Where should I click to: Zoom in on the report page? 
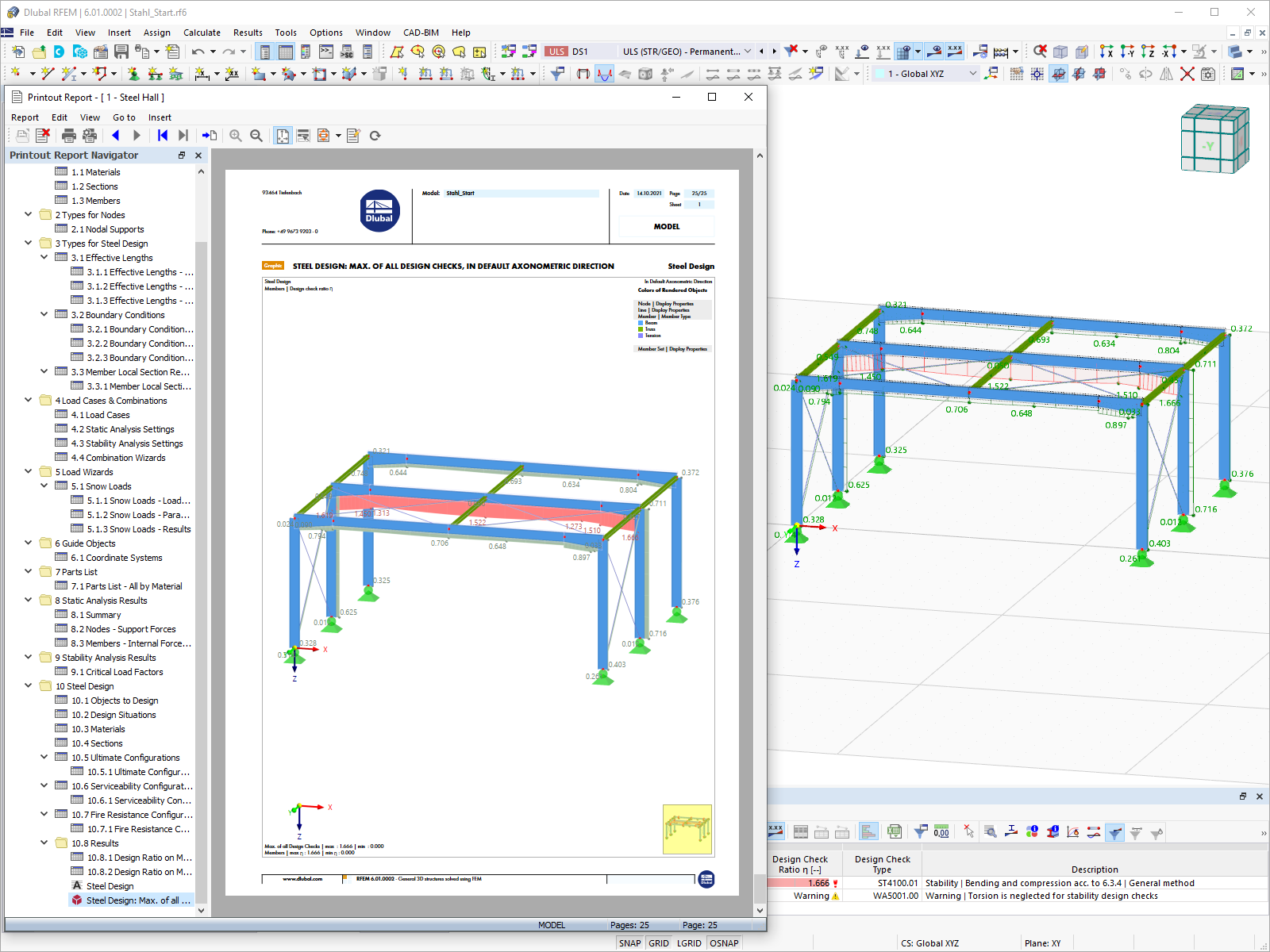tap(236, 135)
